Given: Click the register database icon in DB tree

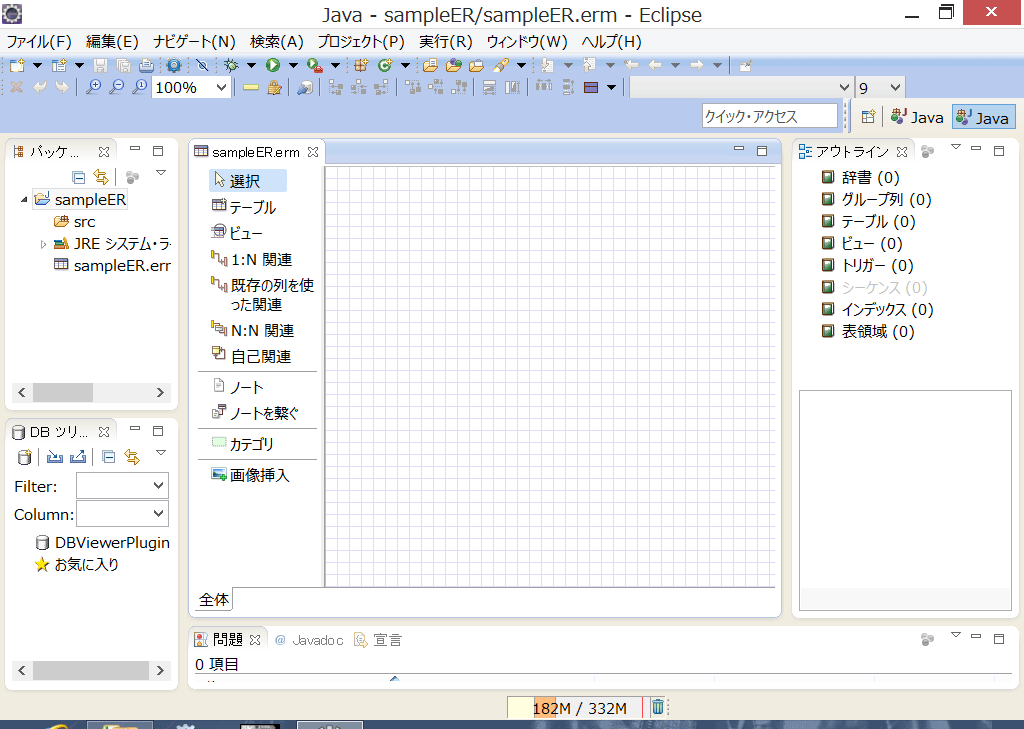Looking at the screenshot, I should [24, 457].
